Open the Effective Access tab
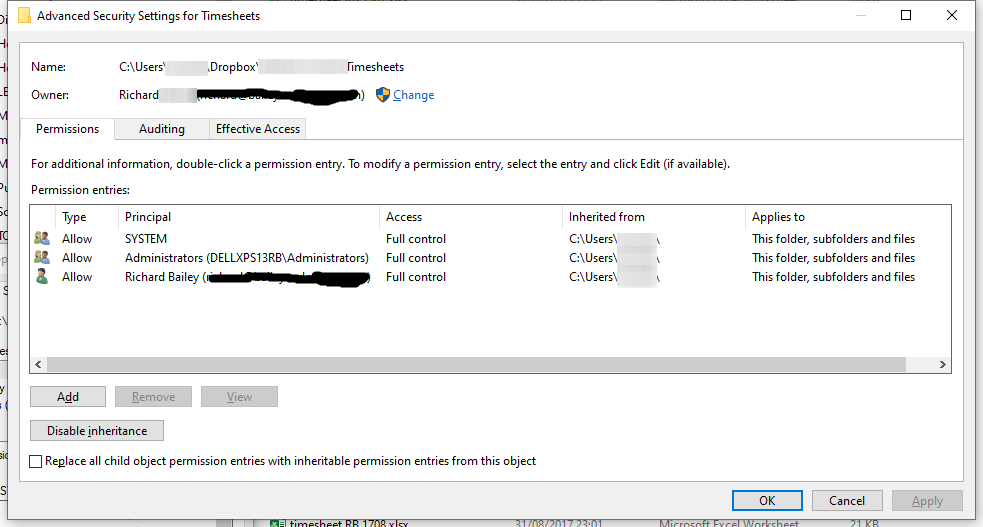The width and height of the screenshot is (983, 527). coord(257,129)
